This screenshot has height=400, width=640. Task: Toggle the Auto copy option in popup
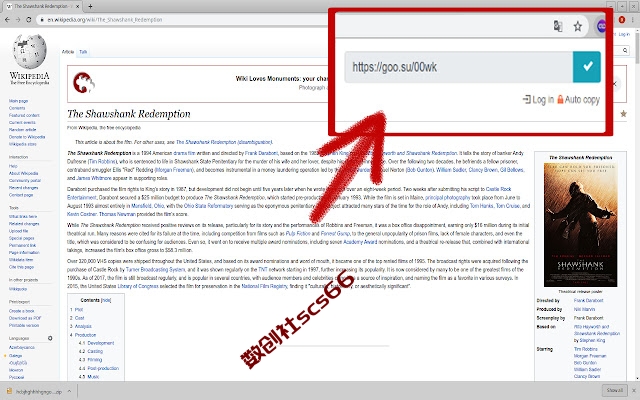point(578,100)
